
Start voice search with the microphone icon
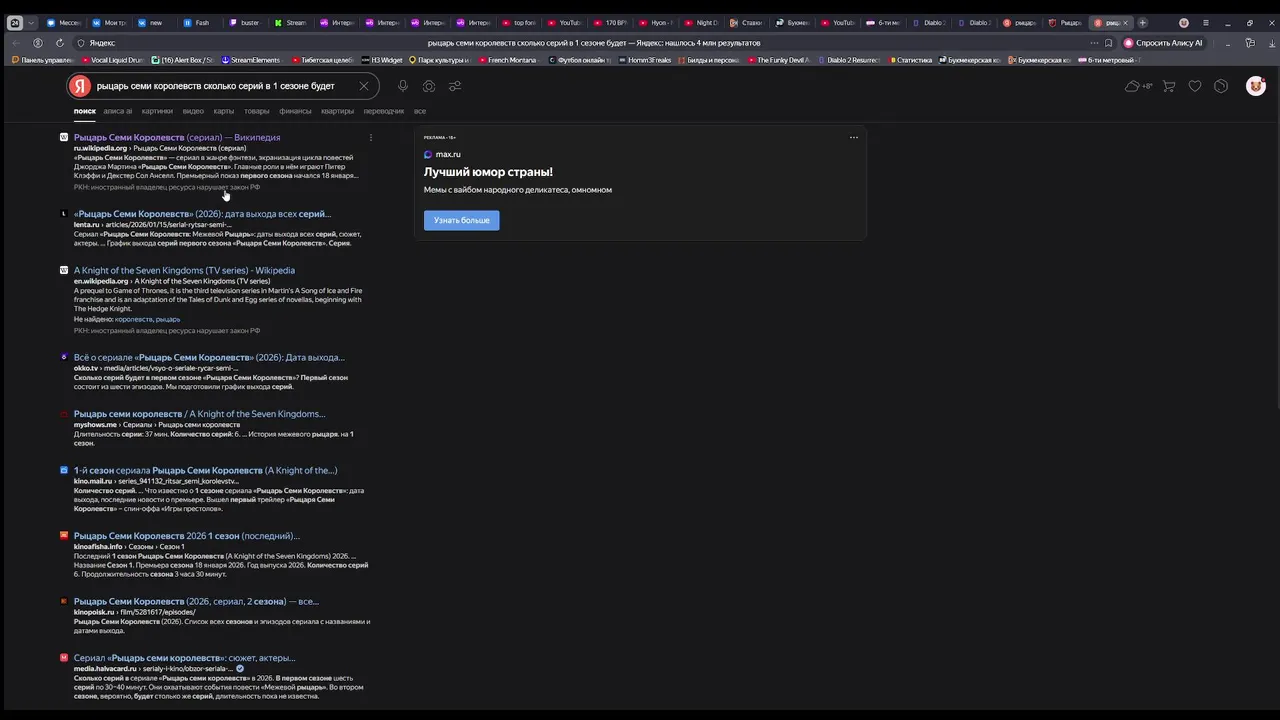click(403, 86)
